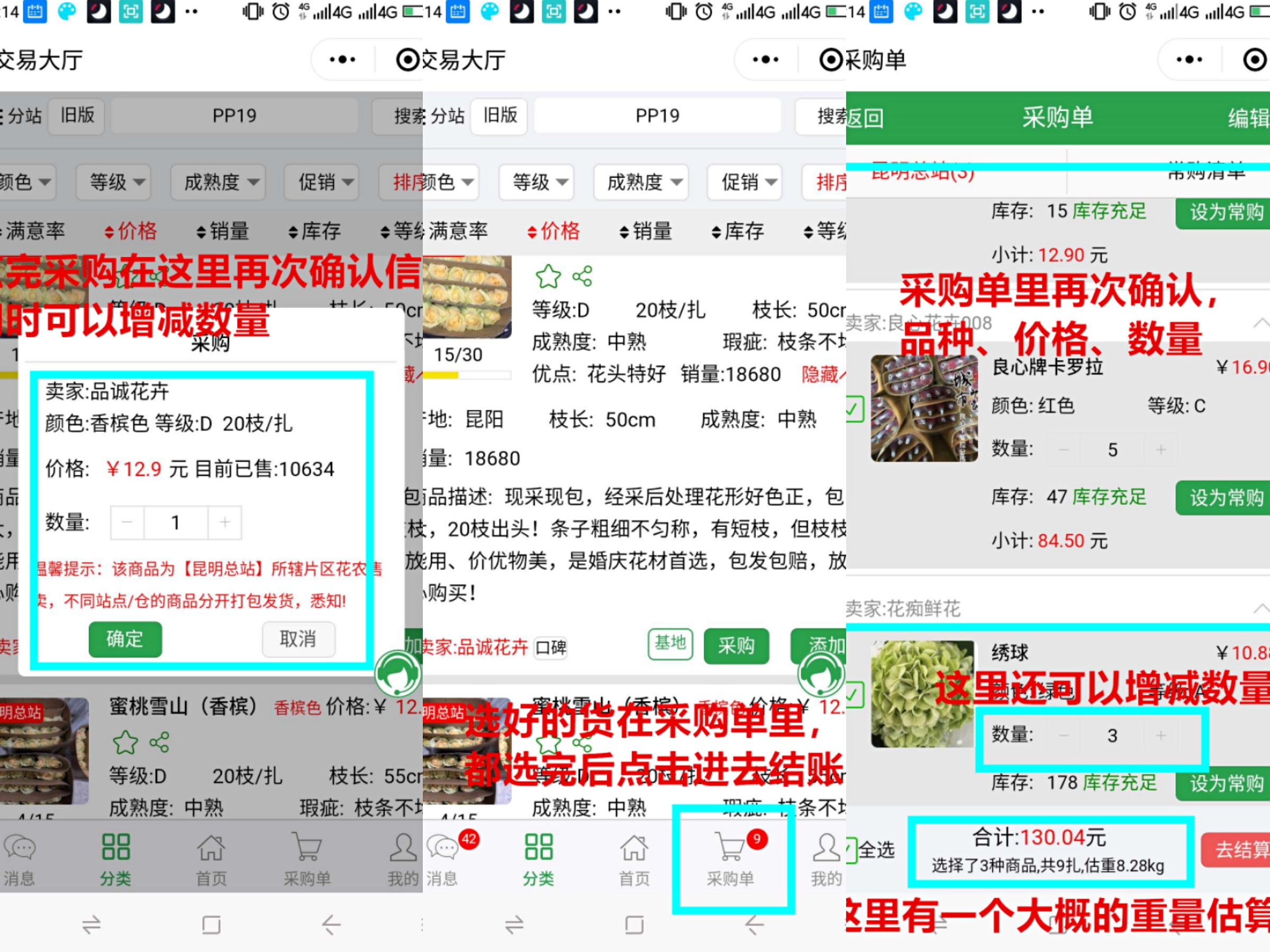Tap share icon beside star in middle screen
This screenshot has width=1270, height=952.
click(x=582, y=277)
